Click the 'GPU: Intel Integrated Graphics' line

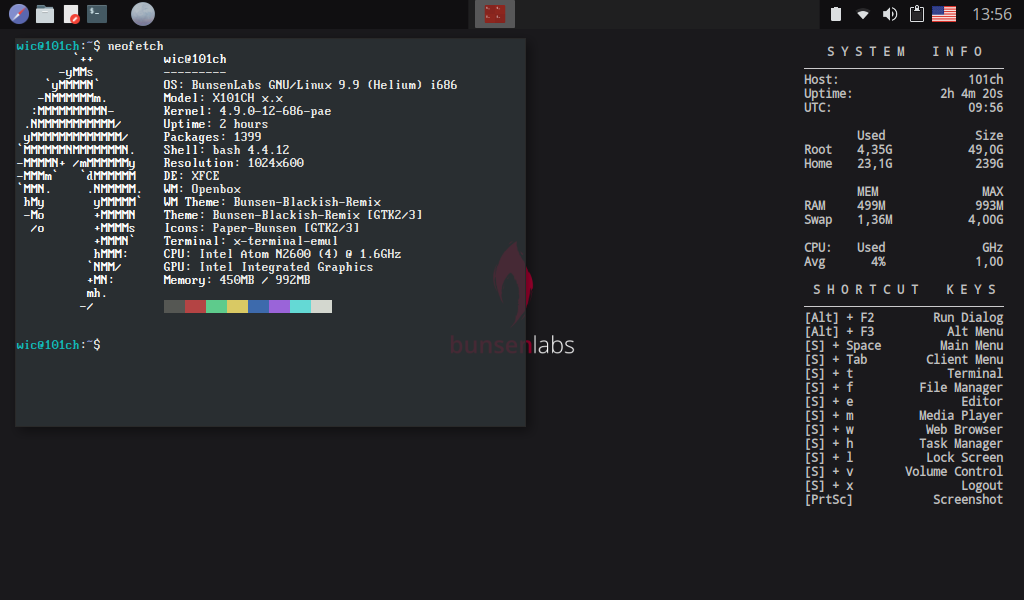268,267
